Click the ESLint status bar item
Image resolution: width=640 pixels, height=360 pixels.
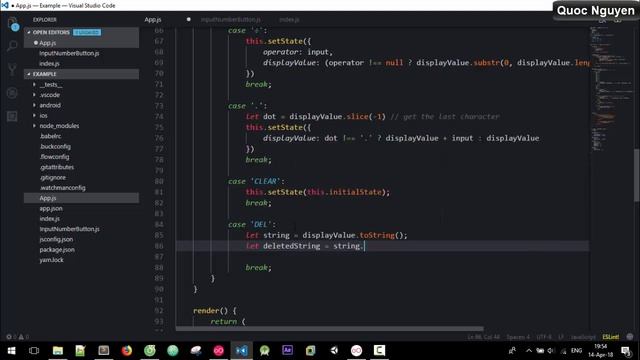tap(611, 337)
